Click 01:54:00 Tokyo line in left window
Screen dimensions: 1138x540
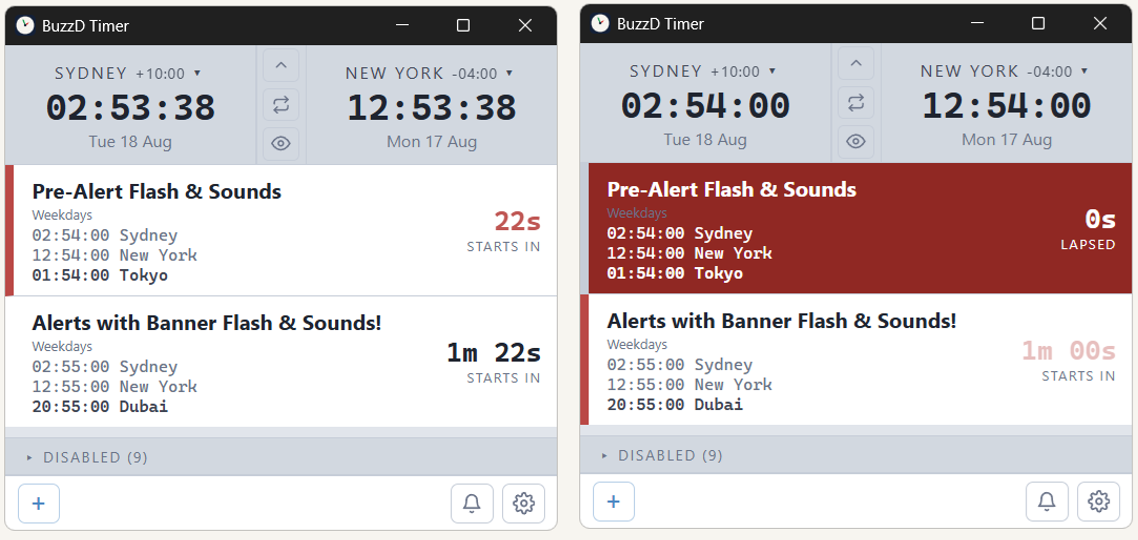coord(100,275)
